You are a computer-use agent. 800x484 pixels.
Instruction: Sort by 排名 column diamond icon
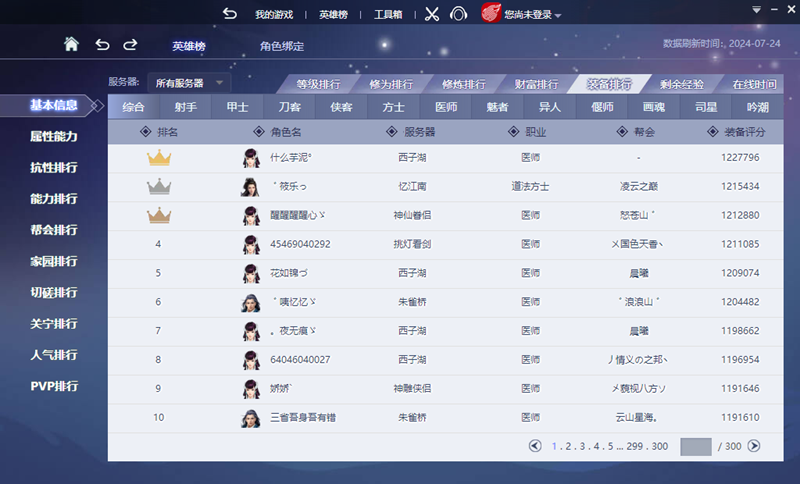coord(145,132)
